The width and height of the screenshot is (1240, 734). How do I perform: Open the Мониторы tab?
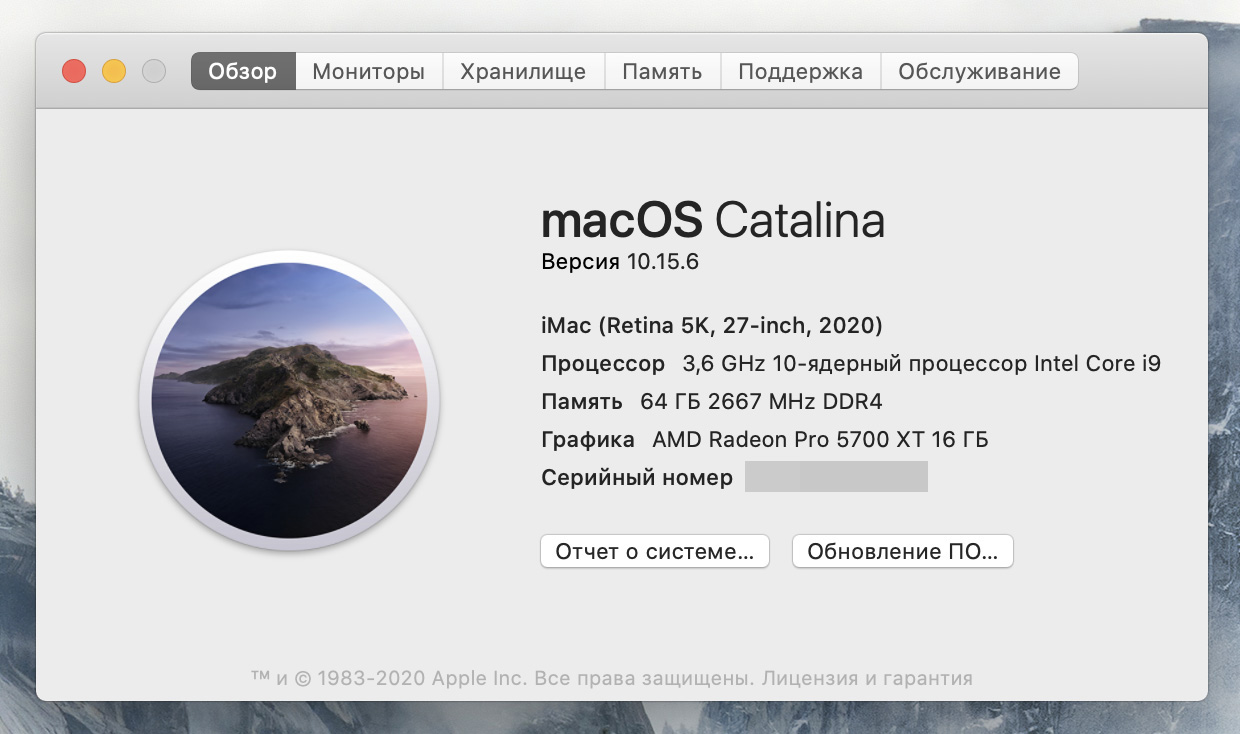point(368,72)
